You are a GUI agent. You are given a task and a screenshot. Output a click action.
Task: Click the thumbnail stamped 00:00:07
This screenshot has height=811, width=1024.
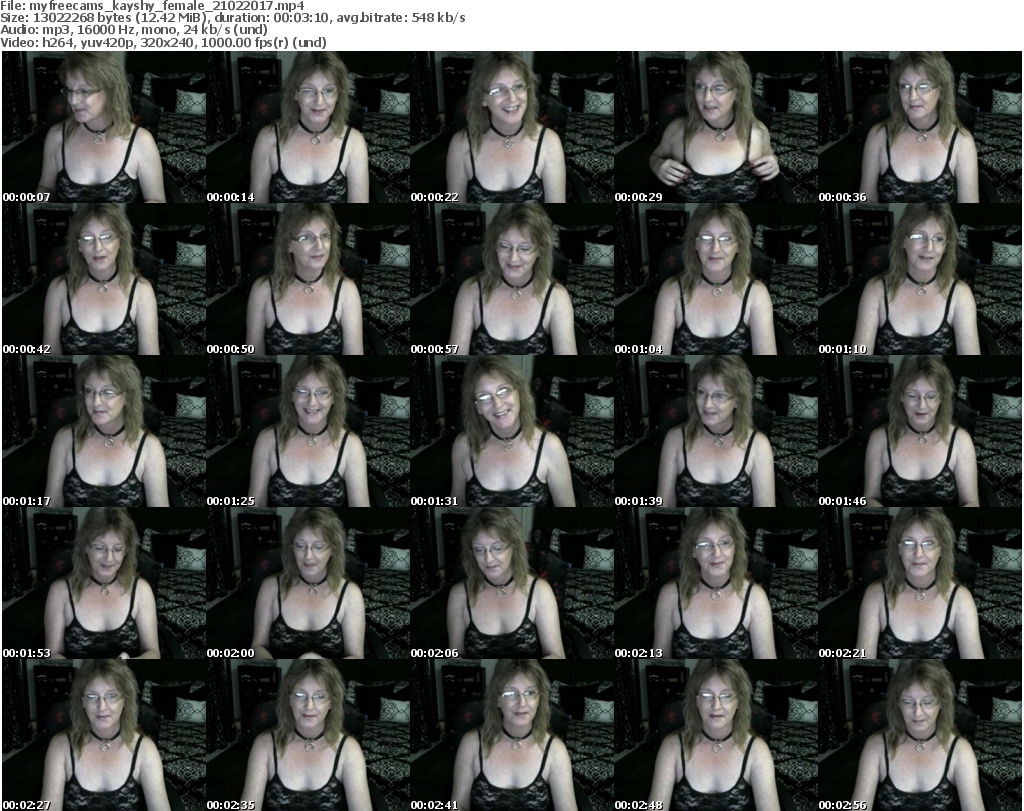(104, 127)
